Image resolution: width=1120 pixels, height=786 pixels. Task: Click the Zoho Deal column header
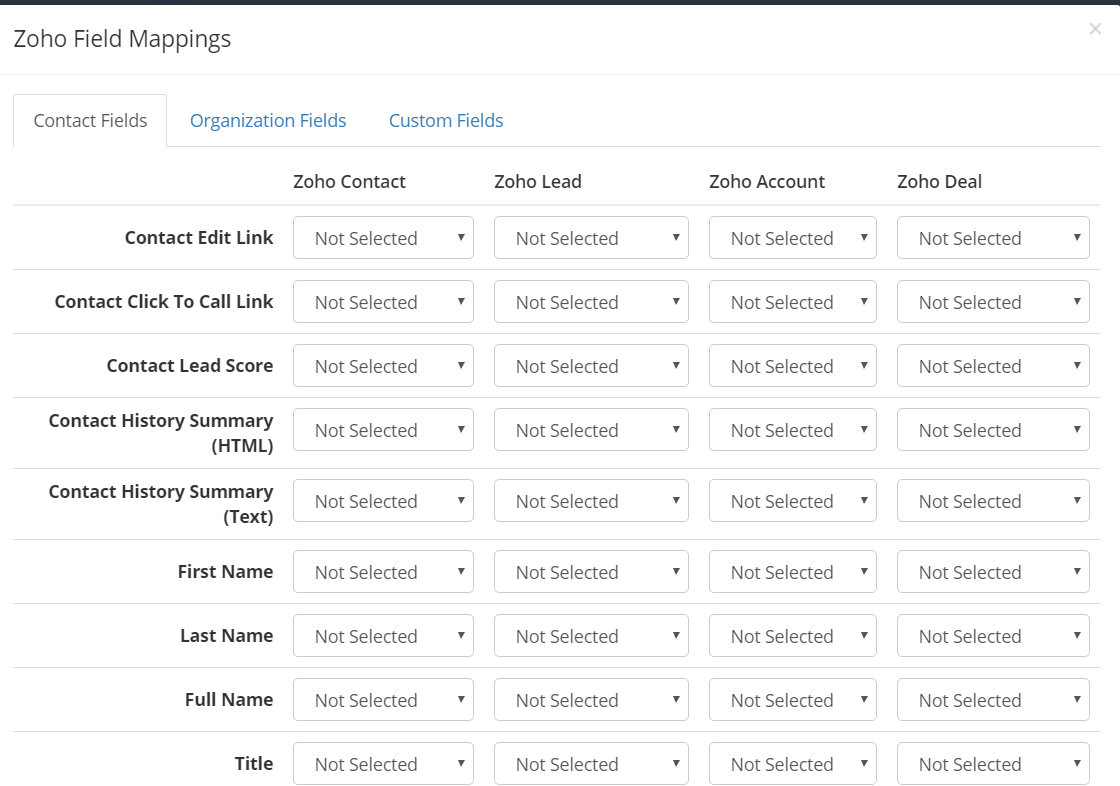(x=939, y=181)
